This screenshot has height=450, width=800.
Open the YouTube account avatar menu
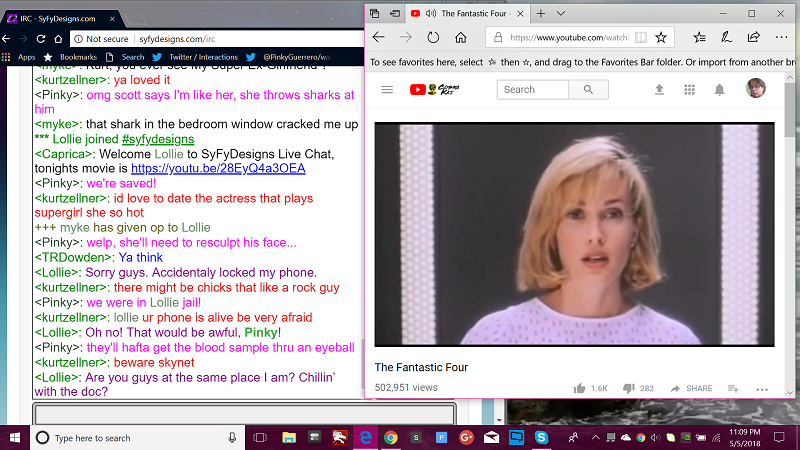(x=756, y=88)
